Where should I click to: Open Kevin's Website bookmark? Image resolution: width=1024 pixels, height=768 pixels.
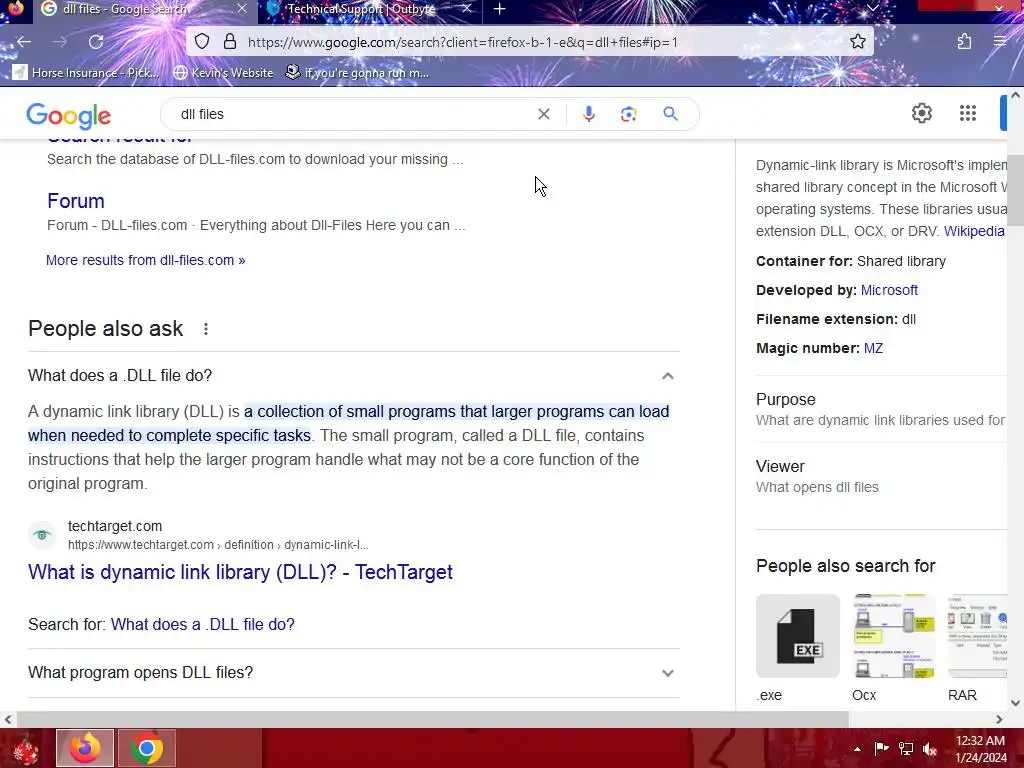pyautogui.click(x=223, y=72)
